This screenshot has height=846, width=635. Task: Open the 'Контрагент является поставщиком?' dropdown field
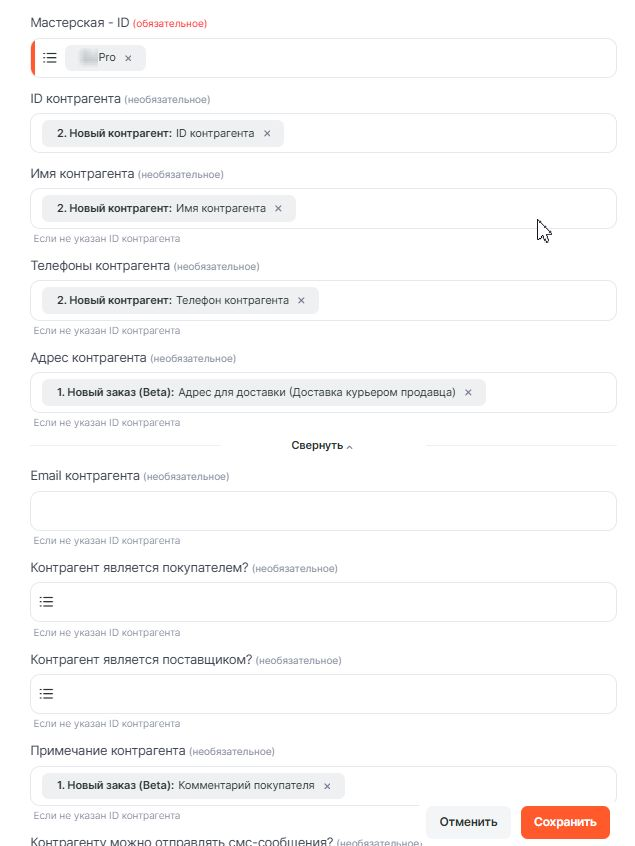coord(330,694)
